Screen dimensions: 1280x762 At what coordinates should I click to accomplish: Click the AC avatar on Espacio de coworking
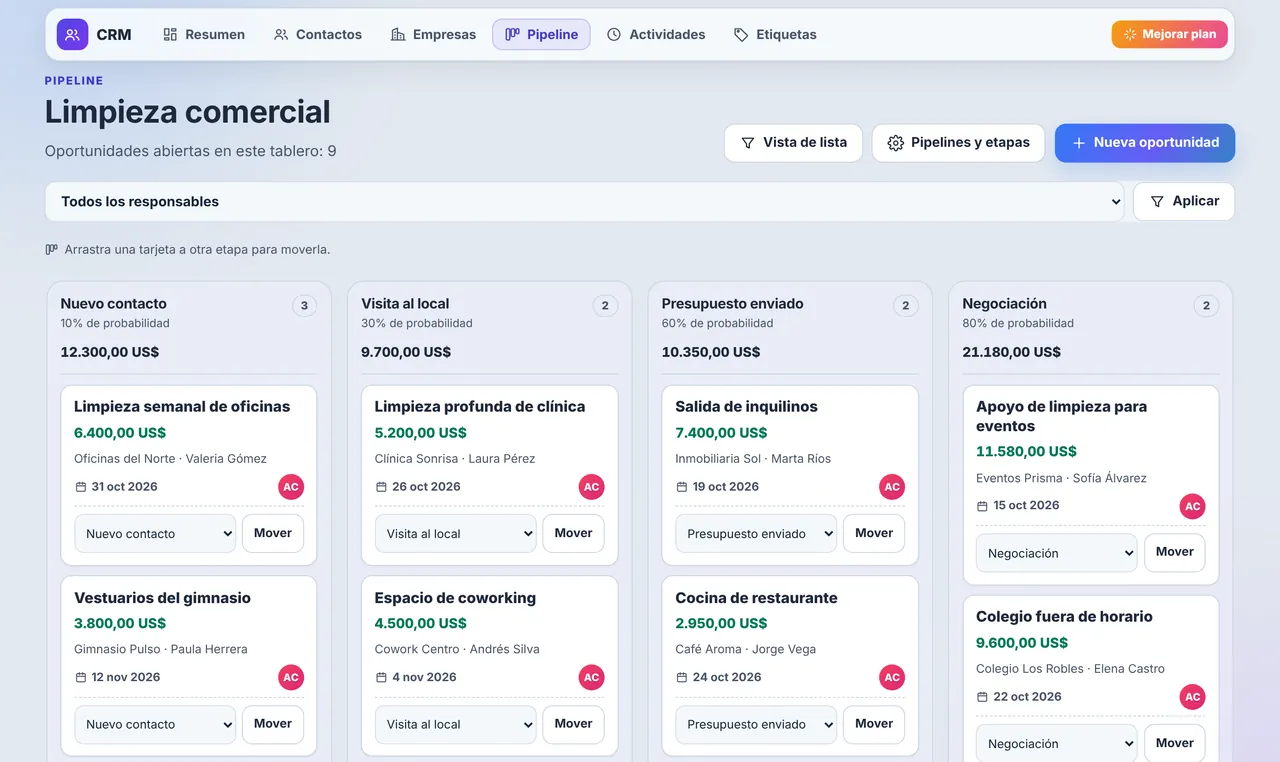tap(592, 677)
